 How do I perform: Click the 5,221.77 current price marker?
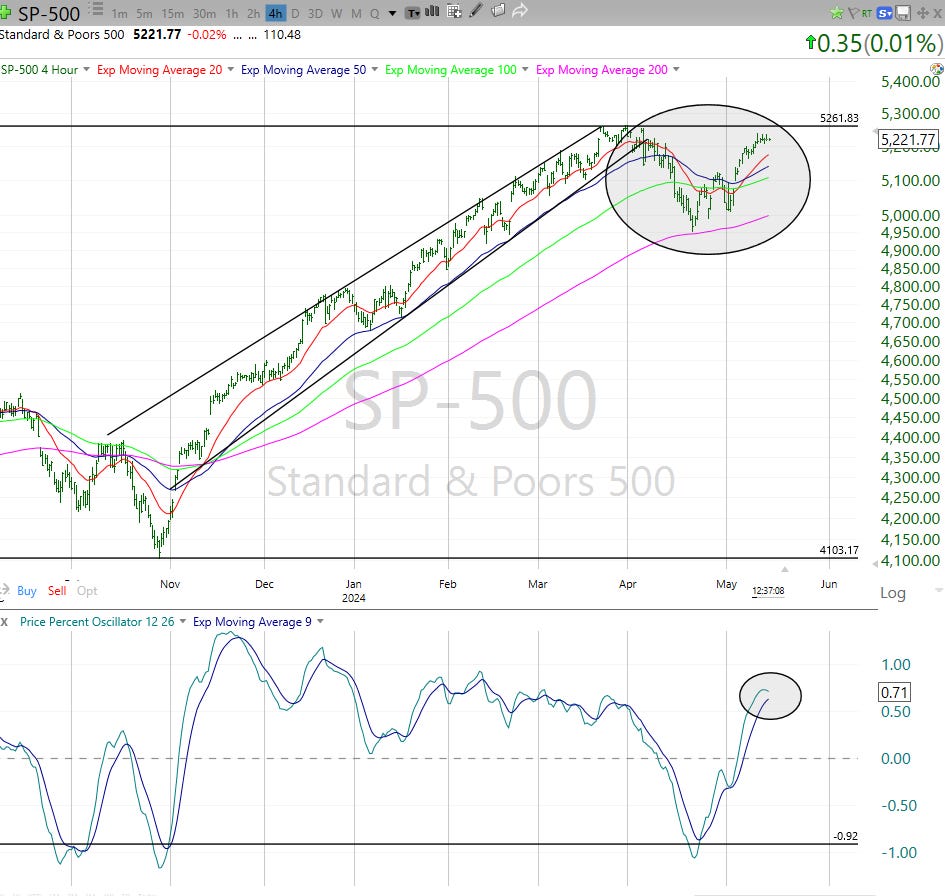coord(908,140)
